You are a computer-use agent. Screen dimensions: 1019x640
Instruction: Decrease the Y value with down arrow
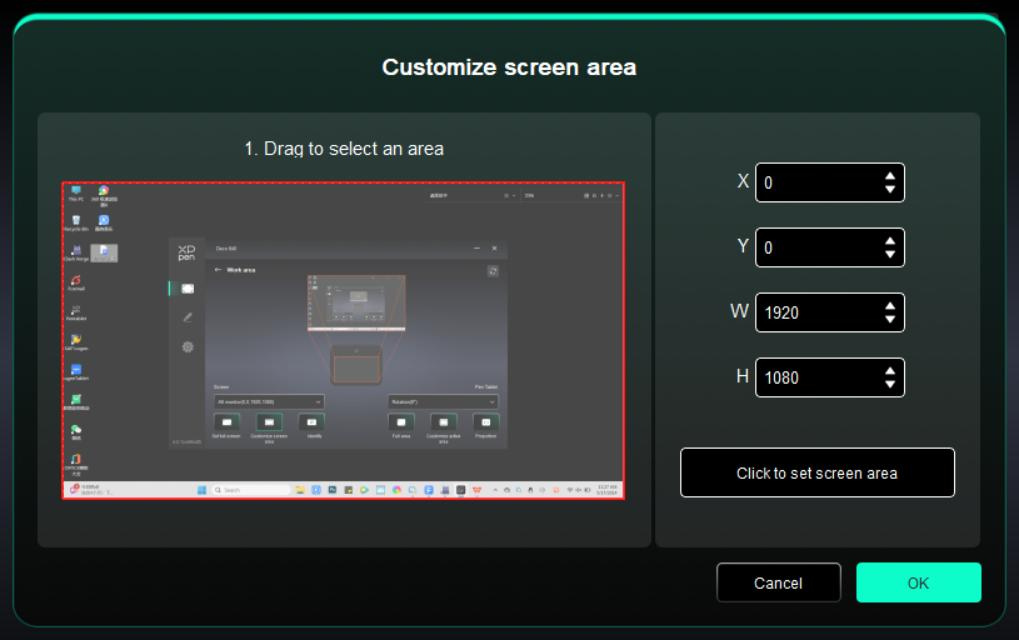click(x=890, y=254)
